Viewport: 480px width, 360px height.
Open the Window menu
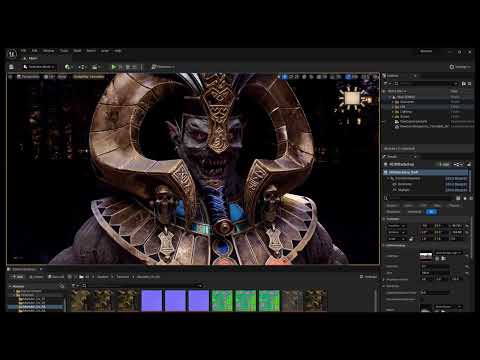point(49,51)
